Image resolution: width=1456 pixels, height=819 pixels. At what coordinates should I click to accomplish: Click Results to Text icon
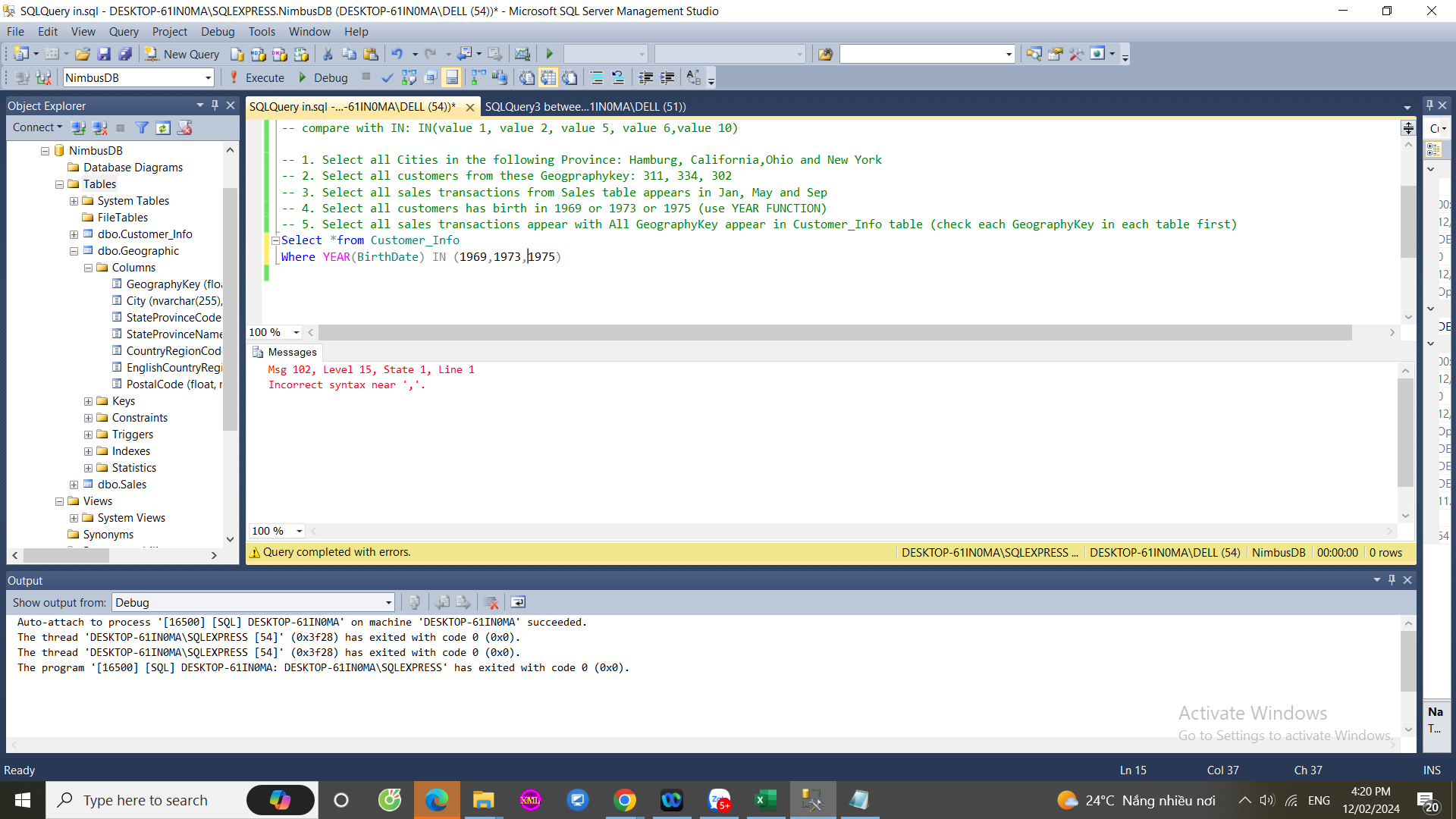tap(527, 77)
